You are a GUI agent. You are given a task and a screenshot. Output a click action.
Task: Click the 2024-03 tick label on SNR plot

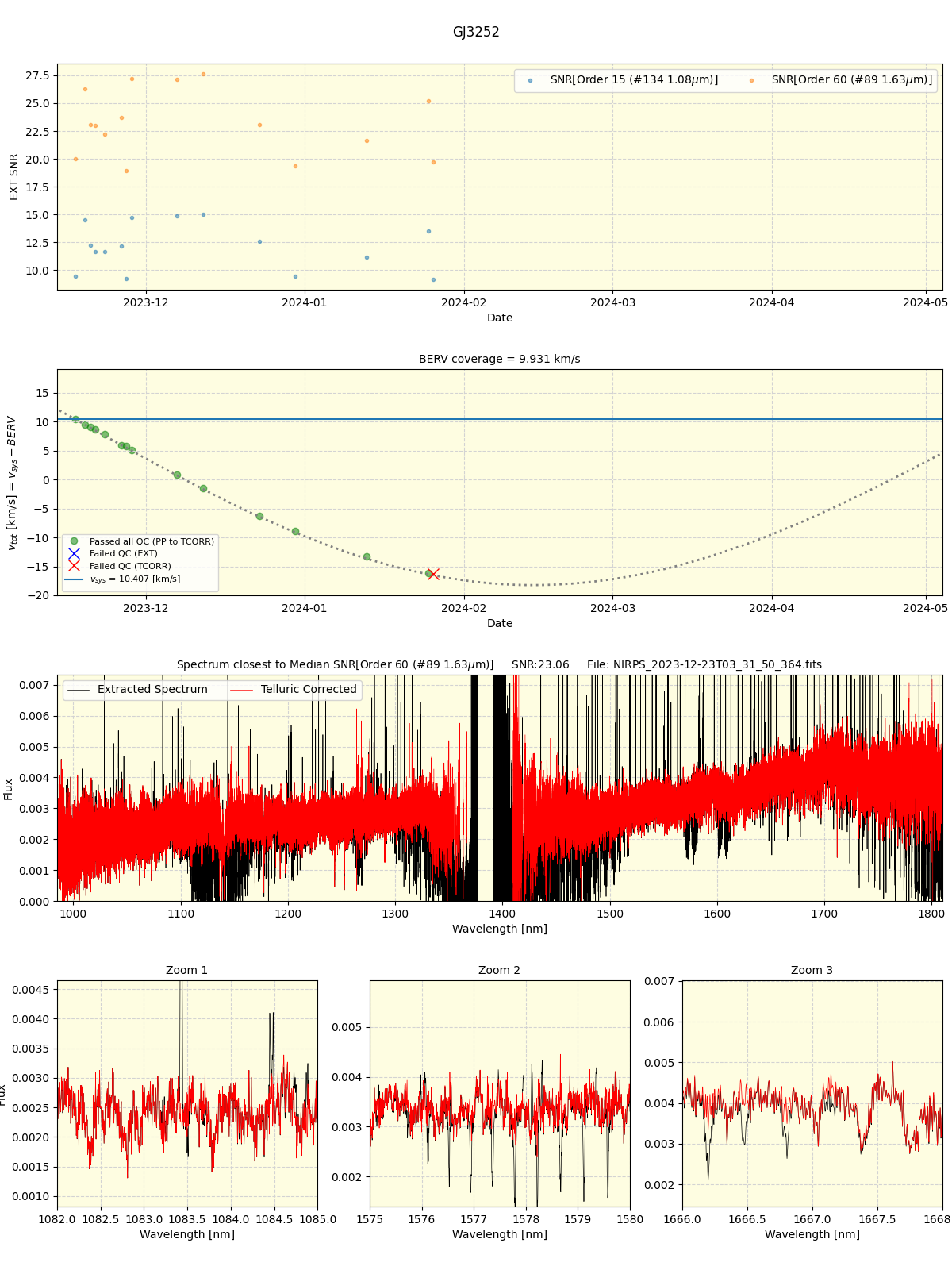(x=613, y=302)
